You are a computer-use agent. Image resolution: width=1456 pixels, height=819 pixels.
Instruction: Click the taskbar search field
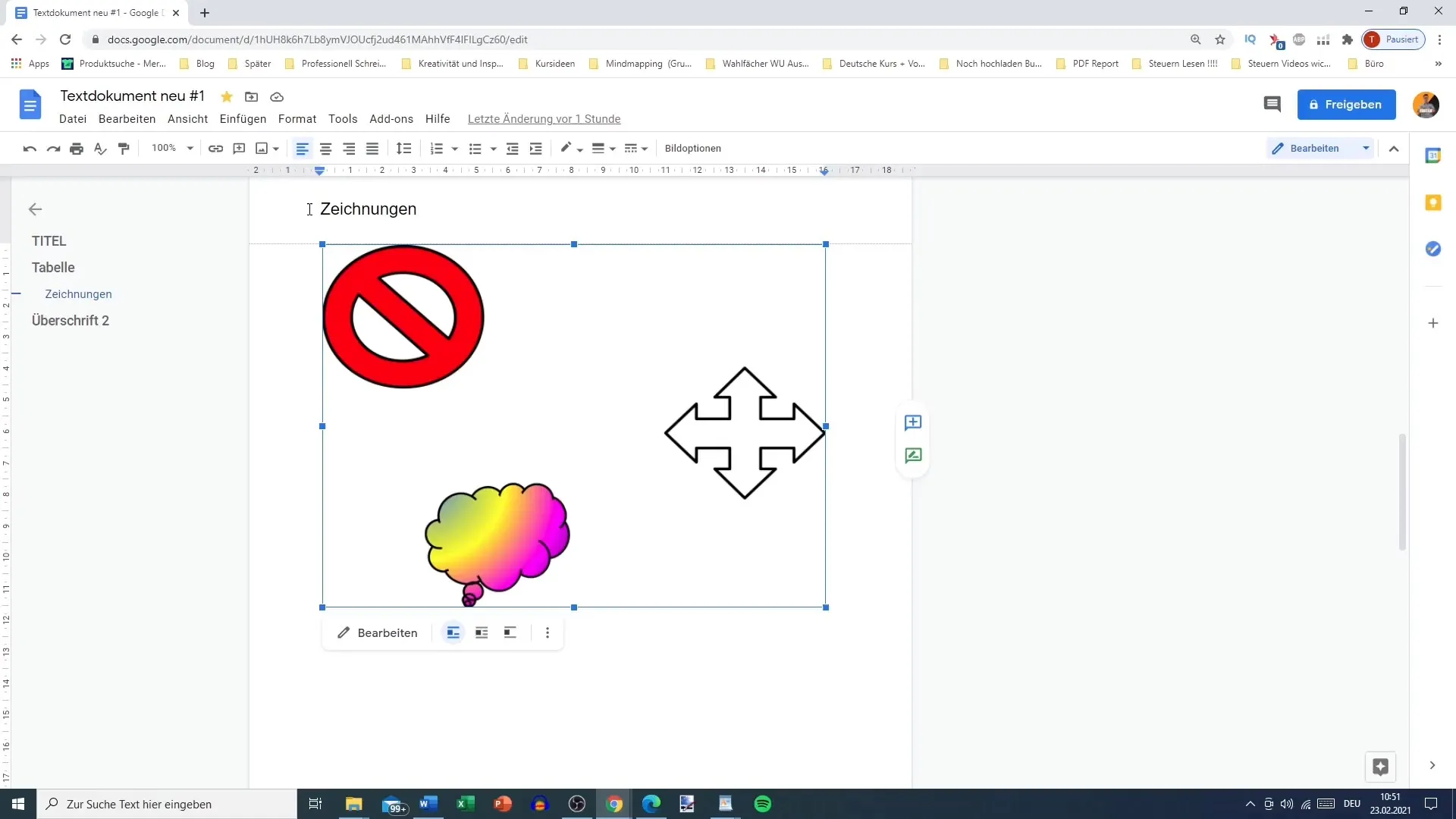click(167, 804)
